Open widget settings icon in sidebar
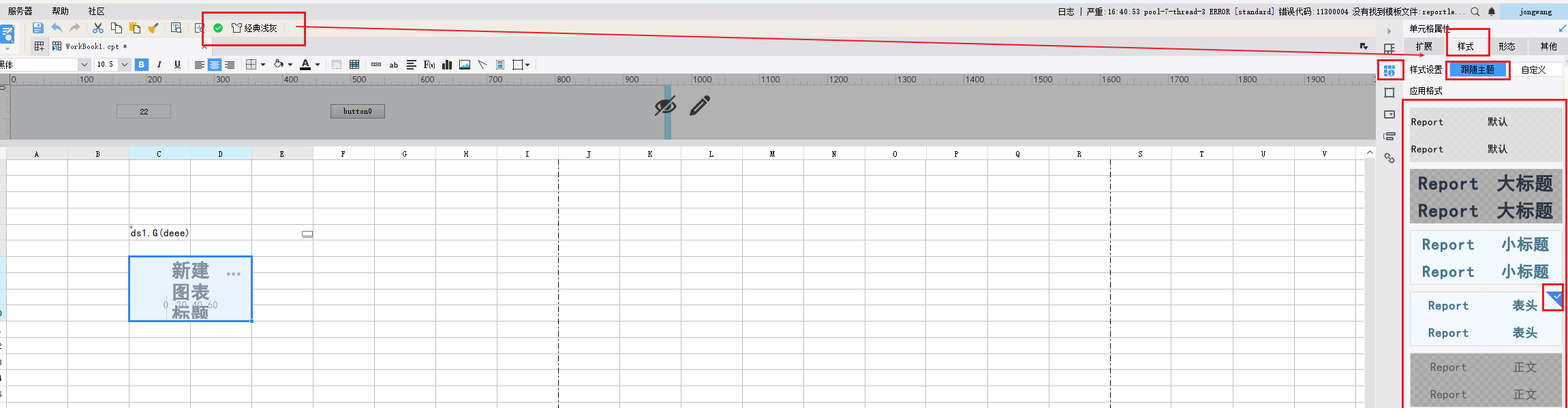The height and width of the screenshot is (408, 1568). [x=1389, y=114]
